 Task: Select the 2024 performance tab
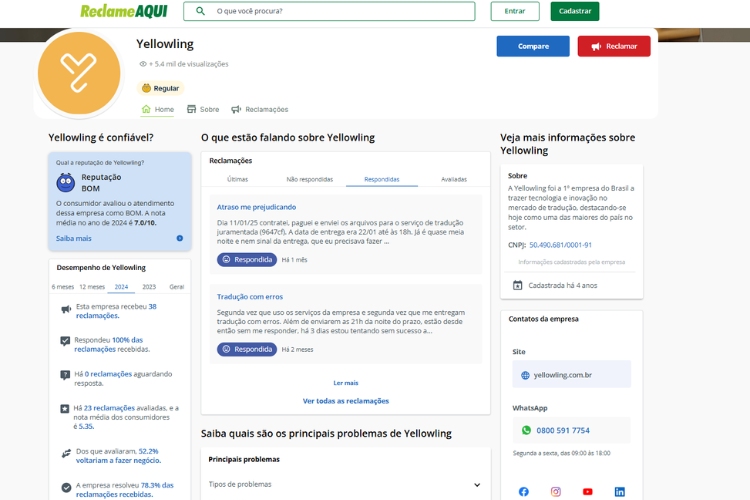coord(121,287)
